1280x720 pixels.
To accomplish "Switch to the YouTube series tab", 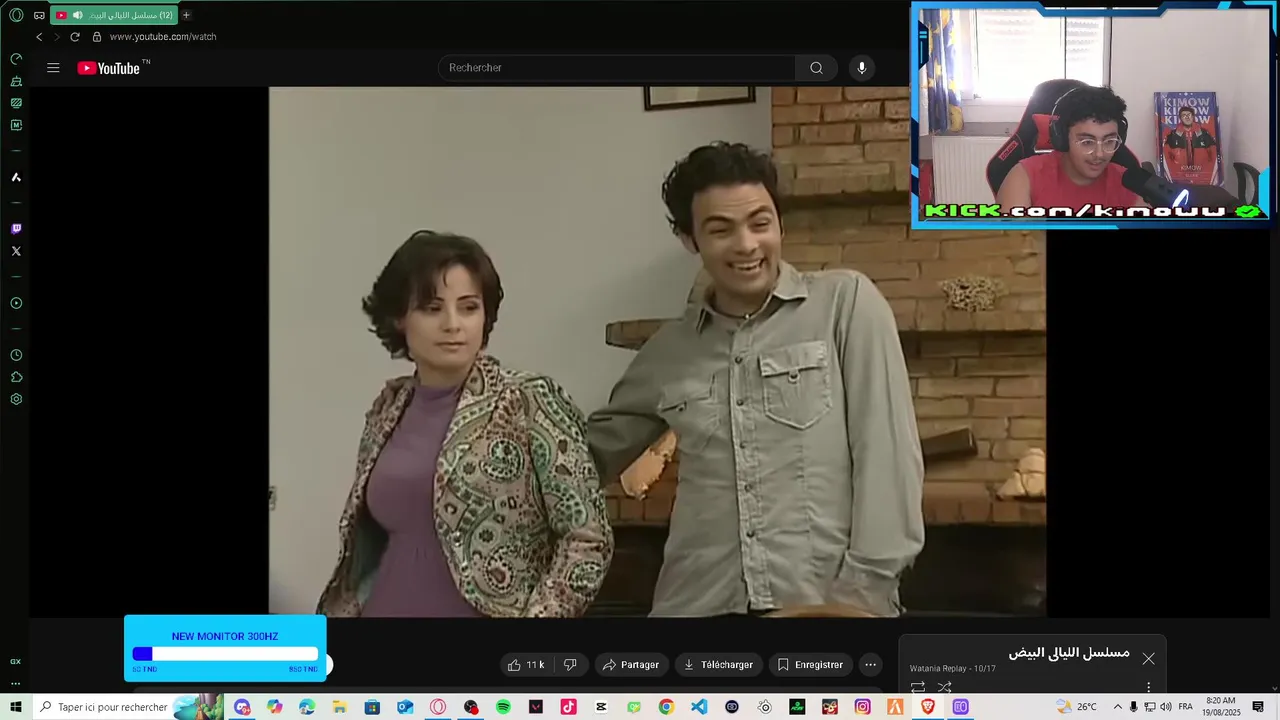I will click(114, 15).
